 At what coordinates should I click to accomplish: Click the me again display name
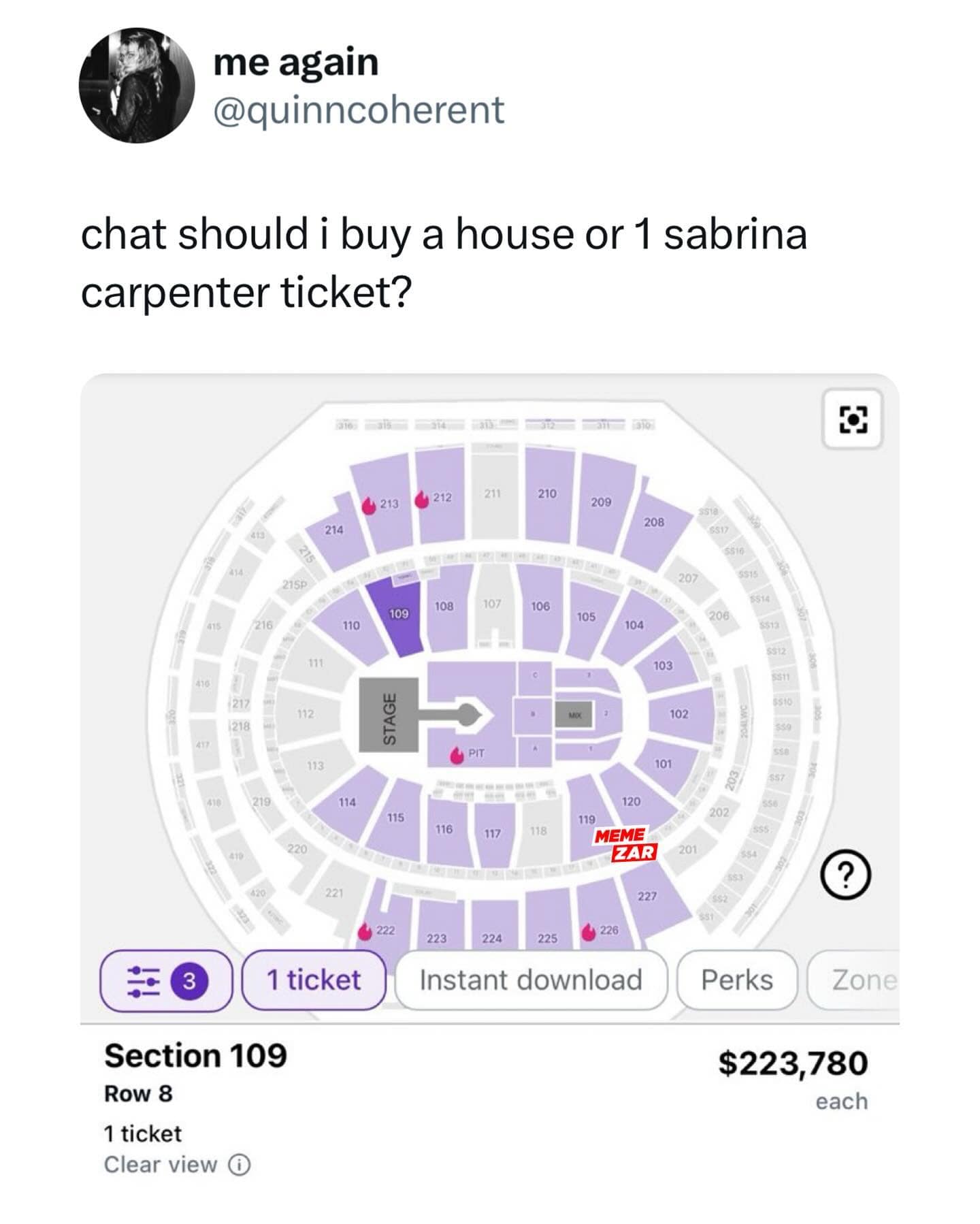pos(295,63)
